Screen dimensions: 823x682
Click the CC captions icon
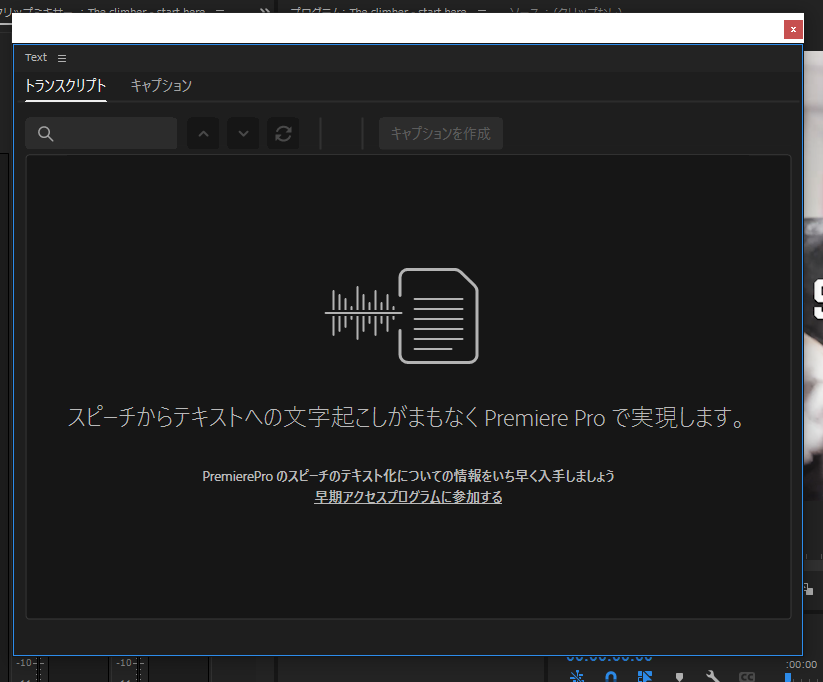(x=746, y=676)
